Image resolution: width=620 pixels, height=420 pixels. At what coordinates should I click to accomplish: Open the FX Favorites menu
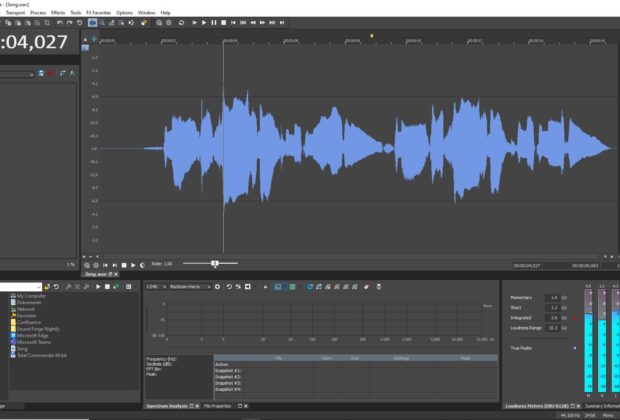(x=99, y=12)
